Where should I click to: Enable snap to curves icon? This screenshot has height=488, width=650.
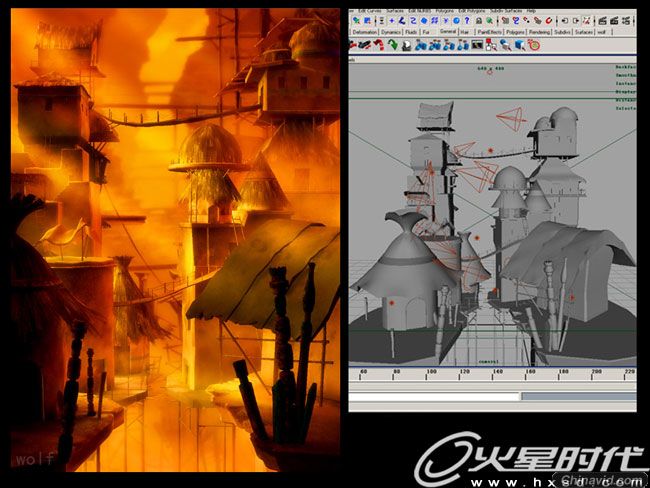pos(516,21)
